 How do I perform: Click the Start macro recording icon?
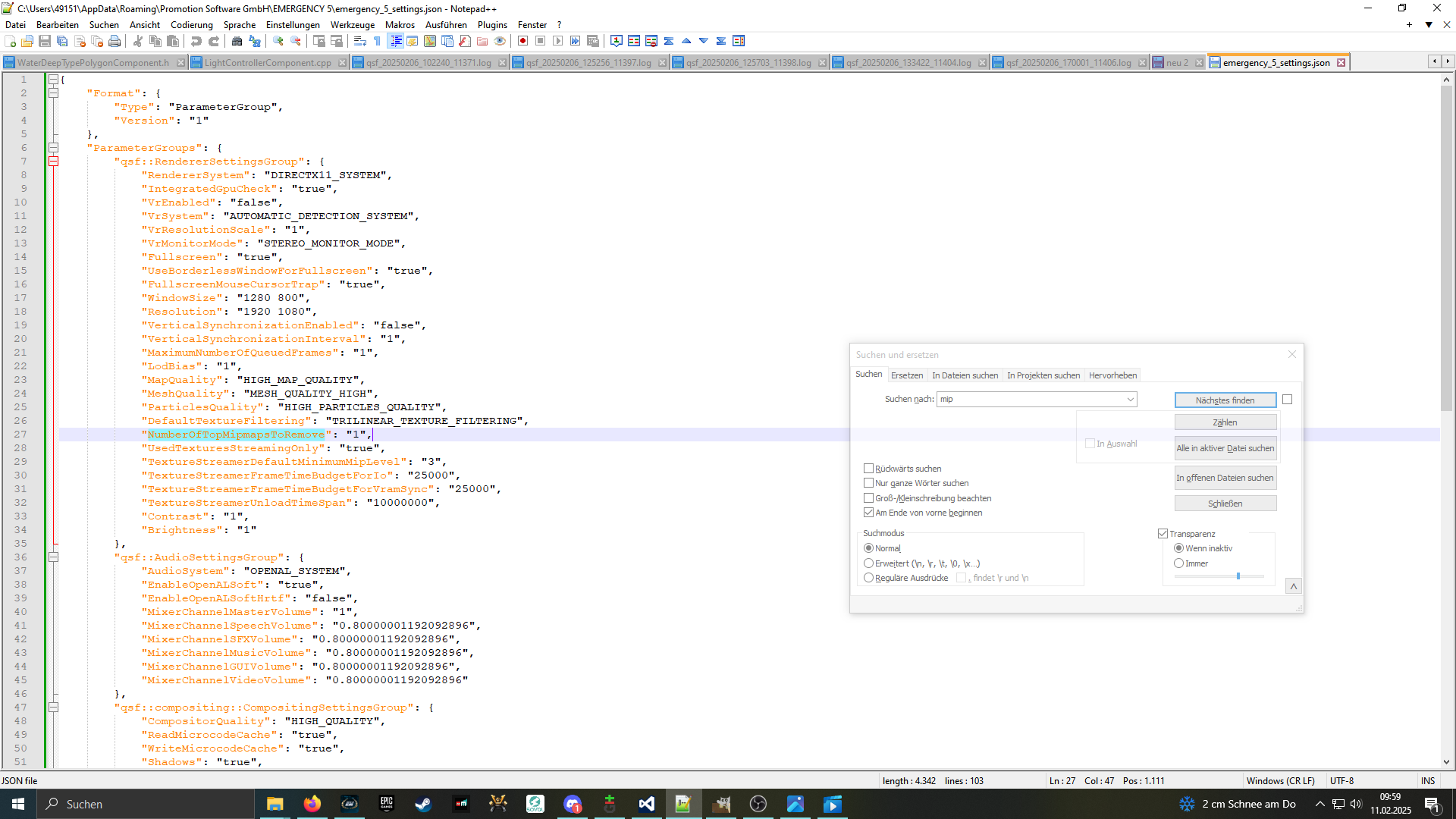coord(522,41)
